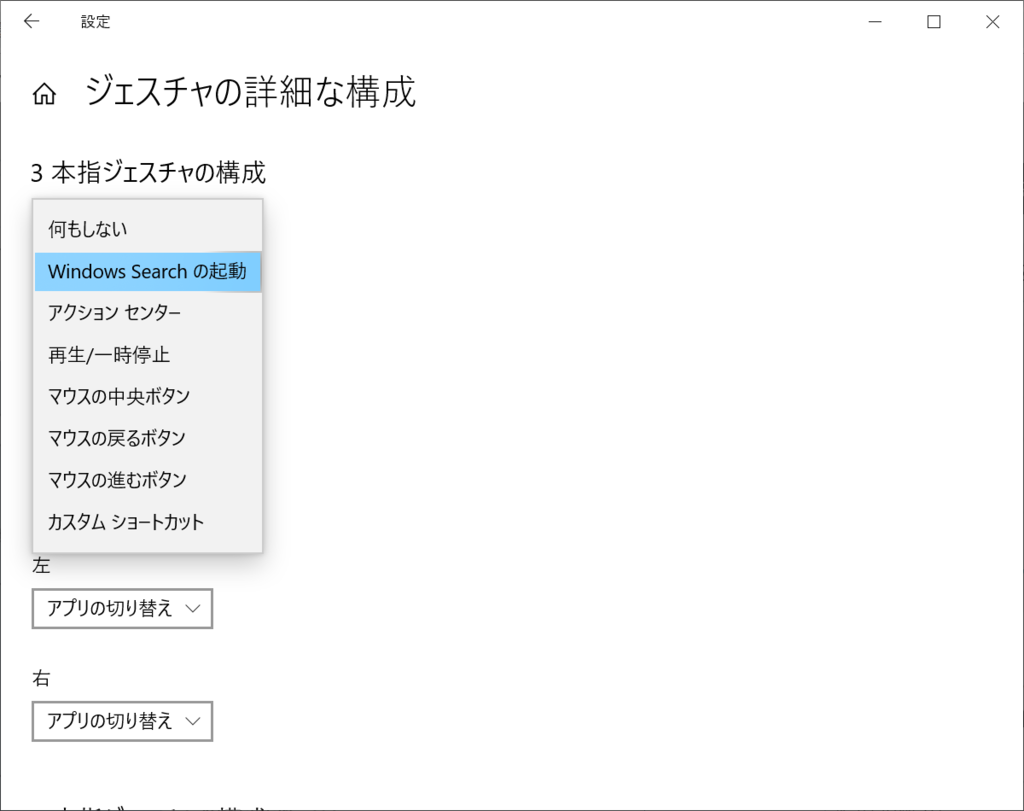Open the 右 gesture dropdown
This screenshot has width=1024, height=811.
click(122, 721)
